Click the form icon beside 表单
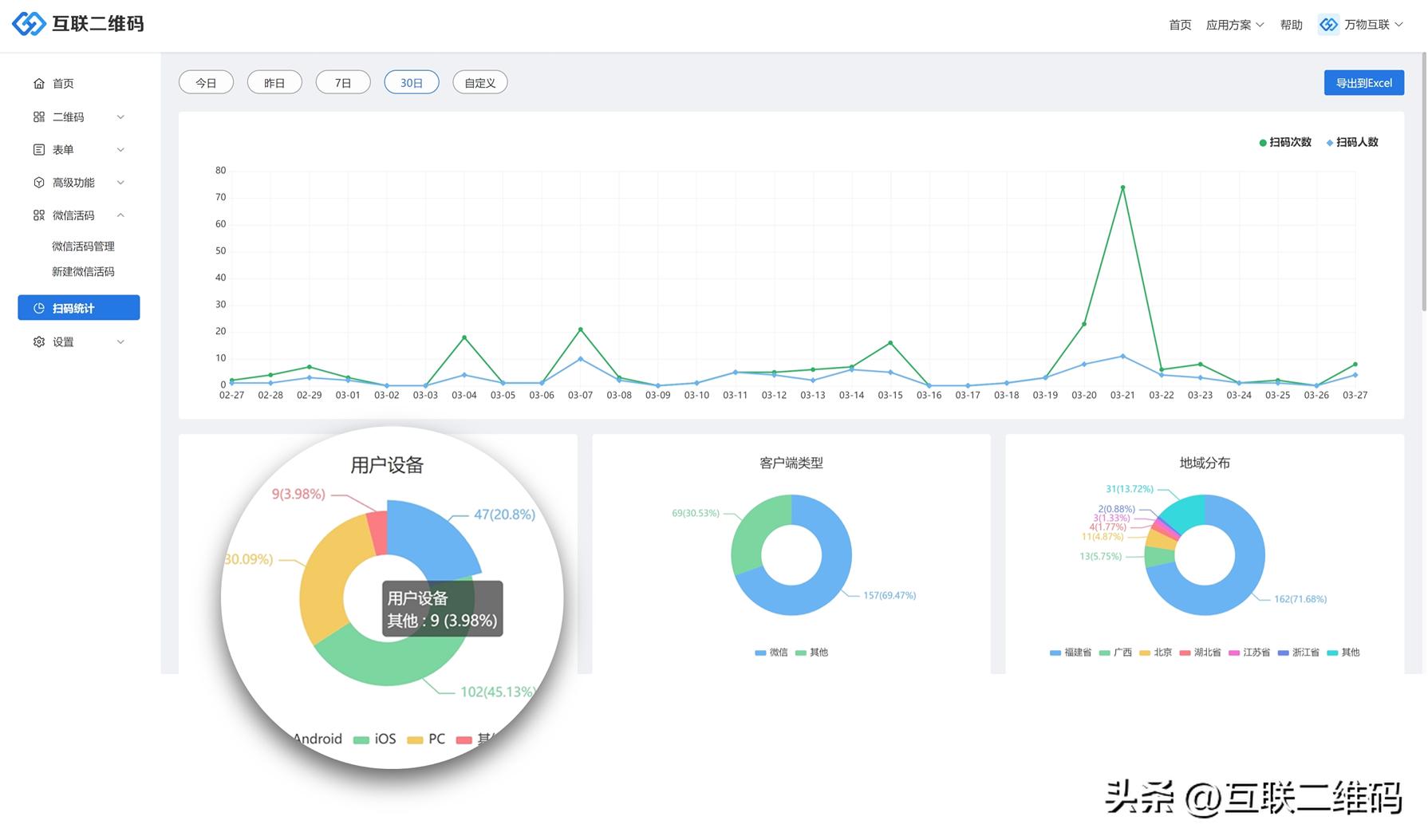 pos(39,150)
